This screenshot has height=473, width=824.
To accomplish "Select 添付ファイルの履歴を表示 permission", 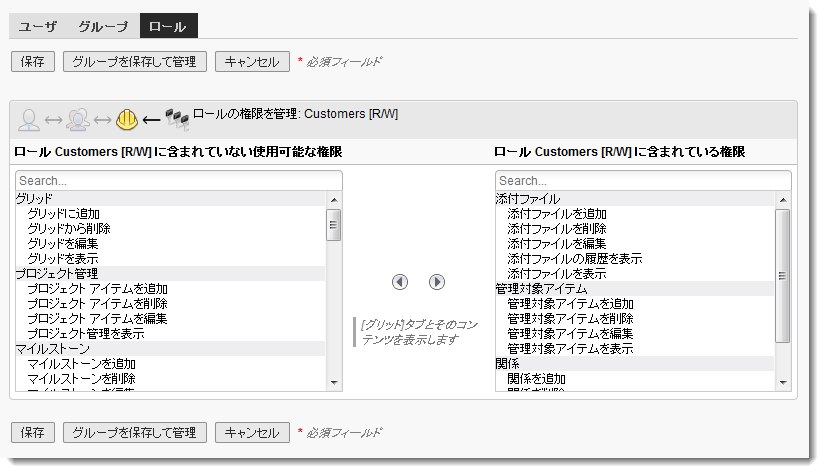I will point(635,259).
